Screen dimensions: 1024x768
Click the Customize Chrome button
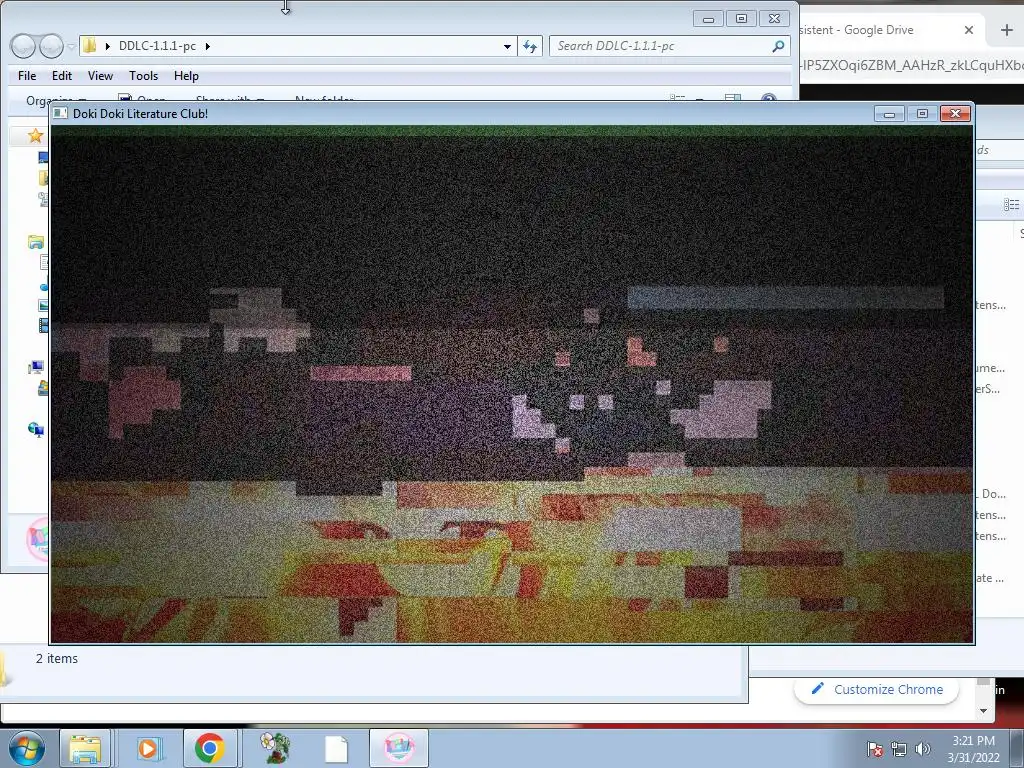click(877, 690)
